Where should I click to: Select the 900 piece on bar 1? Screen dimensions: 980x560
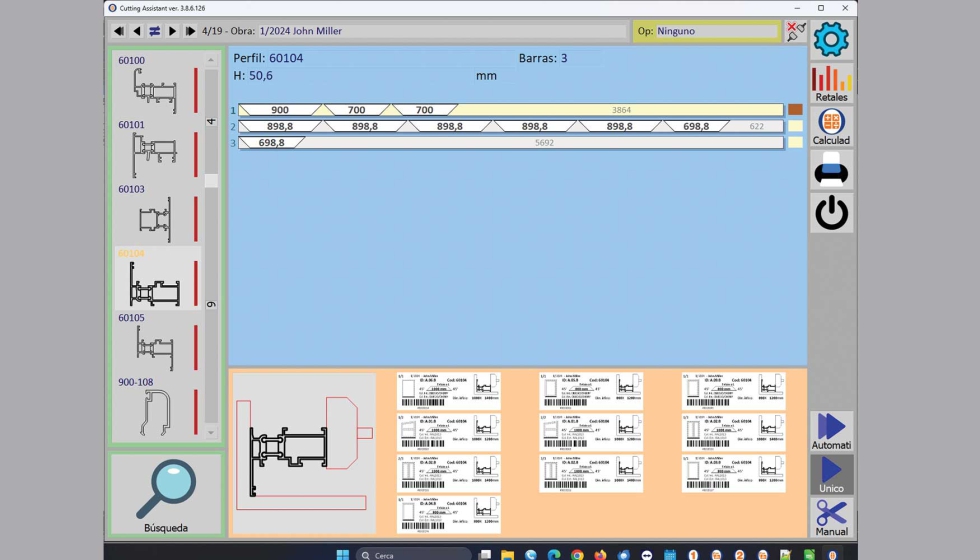pos(280,110)
